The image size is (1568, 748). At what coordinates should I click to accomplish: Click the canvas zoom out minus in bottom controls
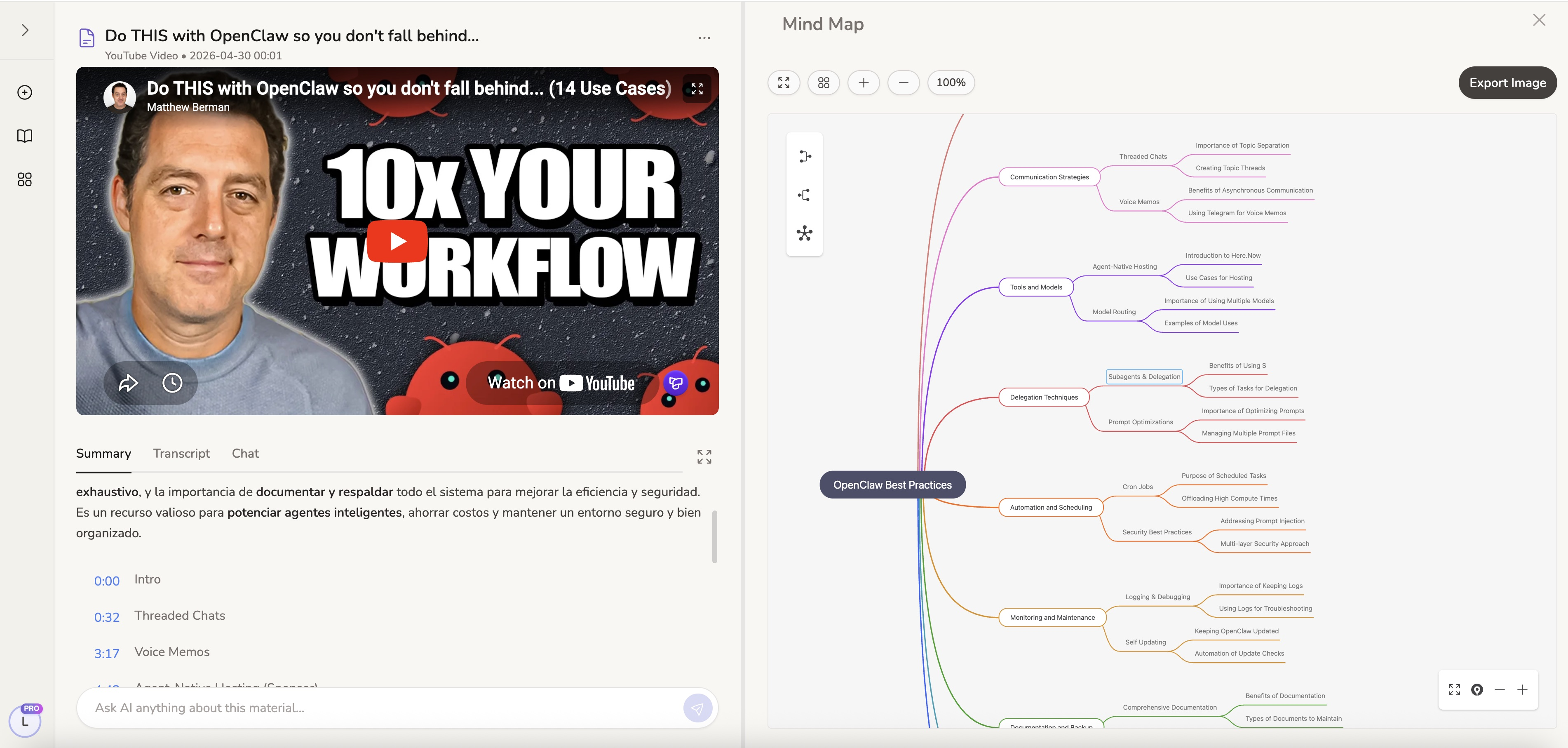pos(1500,689)
